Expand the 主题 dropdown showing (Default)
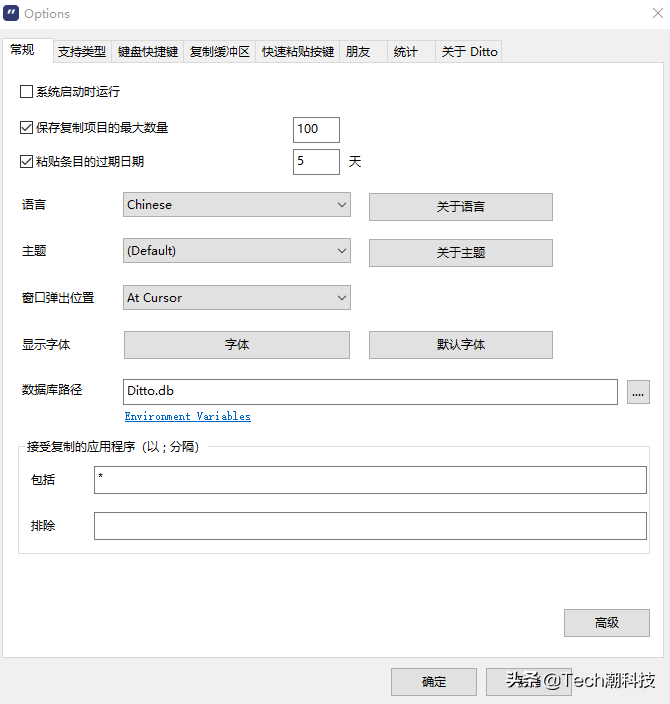 236,251
